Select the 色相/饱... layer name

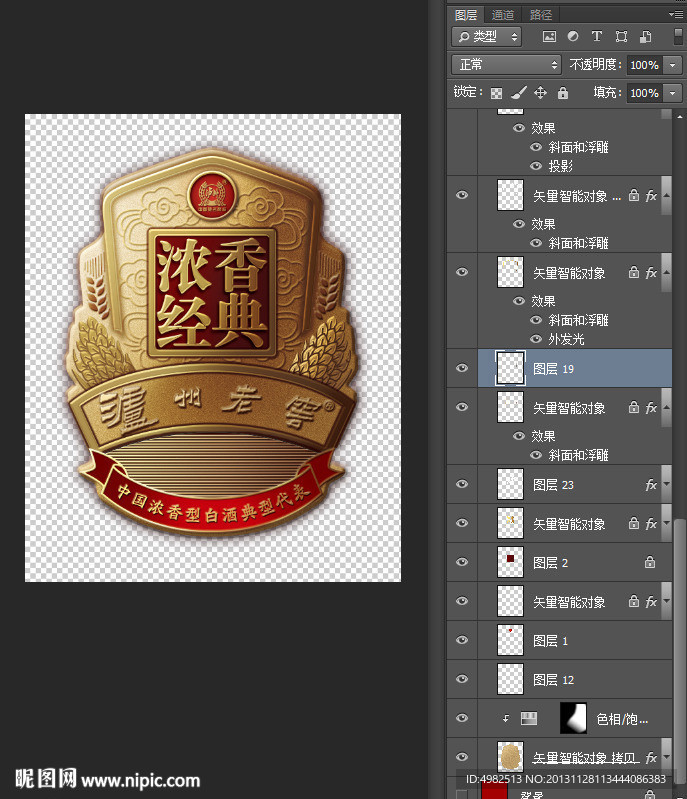(622, 719)
